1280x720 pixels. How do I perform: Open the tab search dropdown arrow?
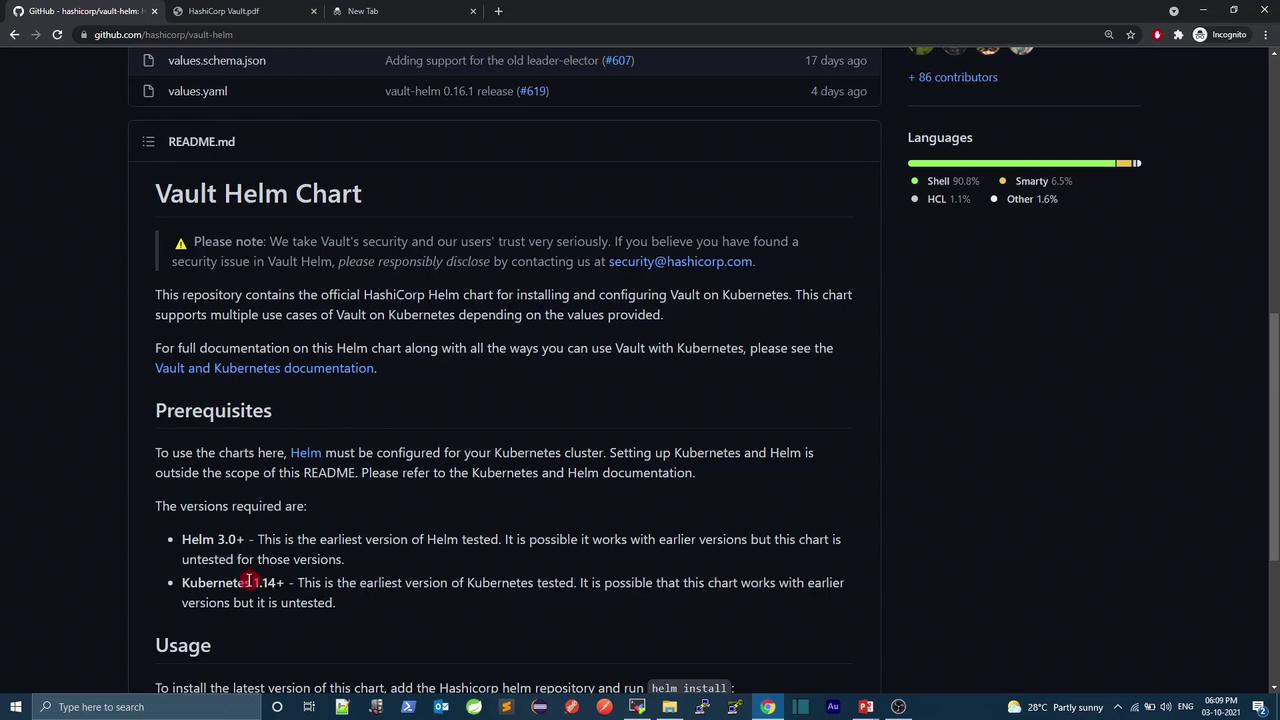coord(1174,11)
